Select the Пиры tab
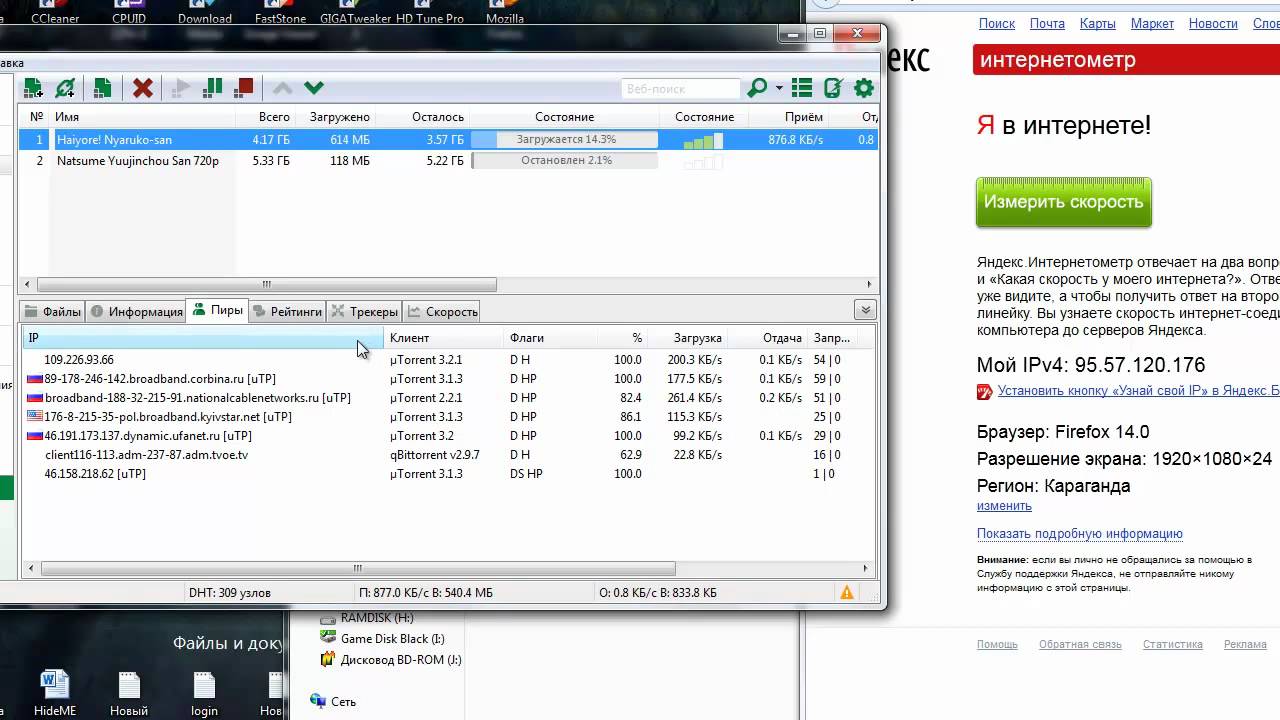Image resolution: width=1280 pixels, height=720 pixels. [216, 310]
